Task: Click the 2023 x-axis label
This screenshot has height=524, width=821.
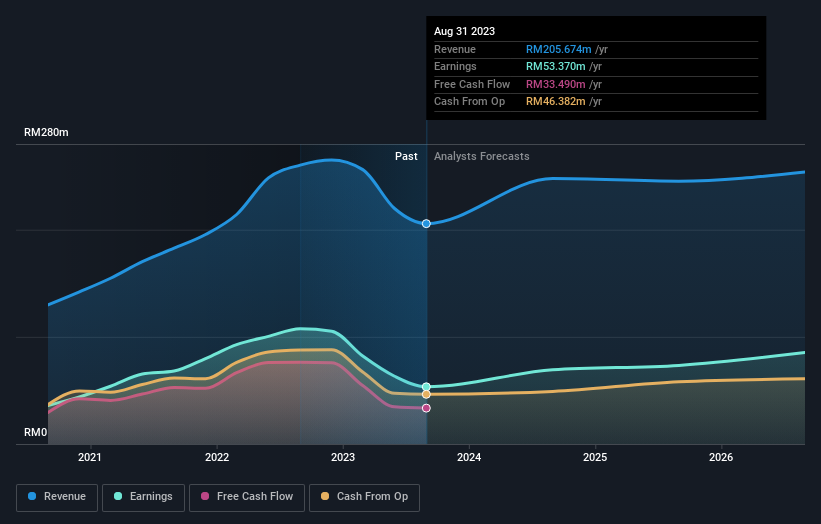Action: [343, 458]
